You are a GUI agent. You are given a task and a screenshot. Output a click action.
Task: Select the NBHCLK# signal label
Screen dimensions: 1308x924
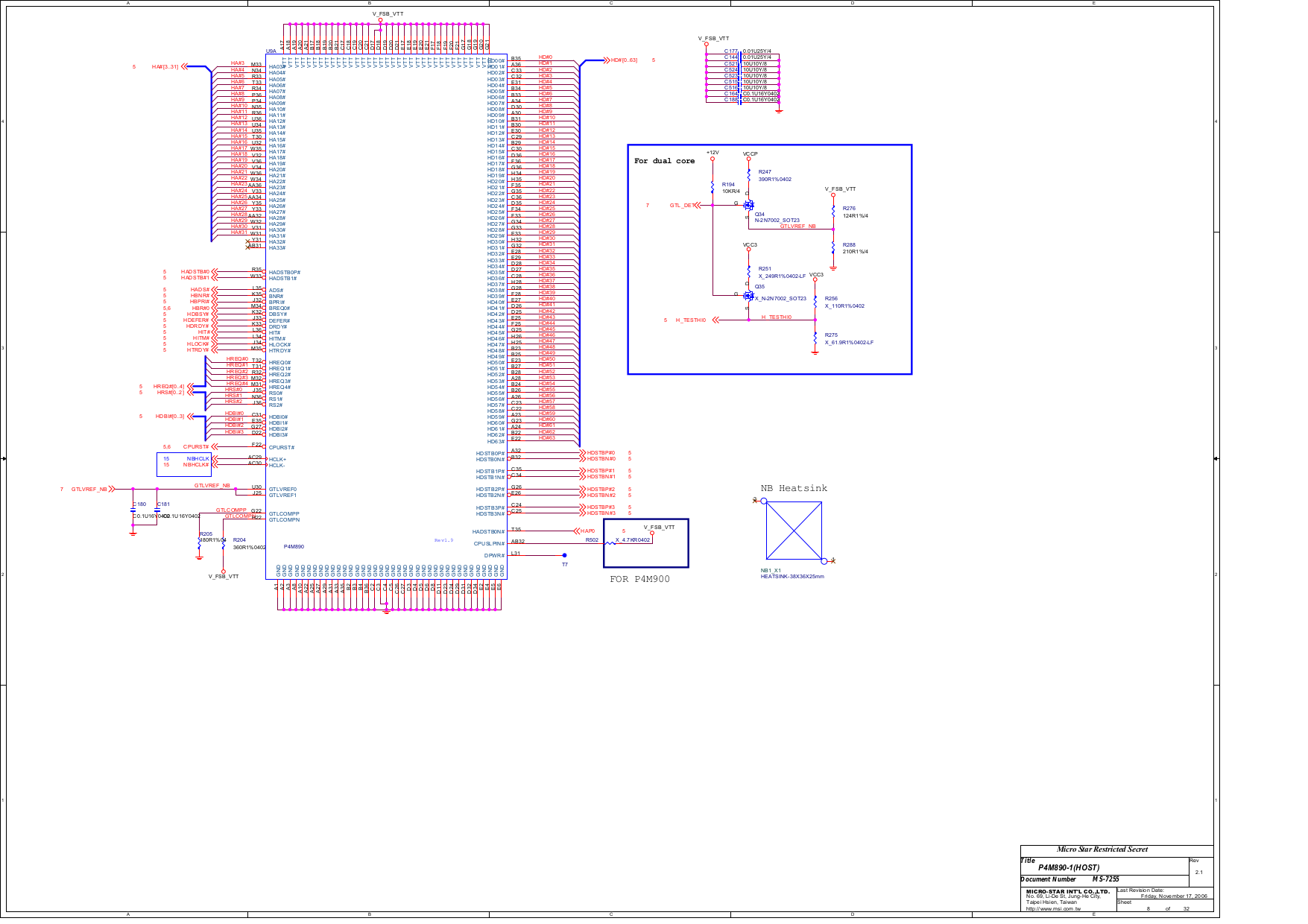tap(196, 465)
